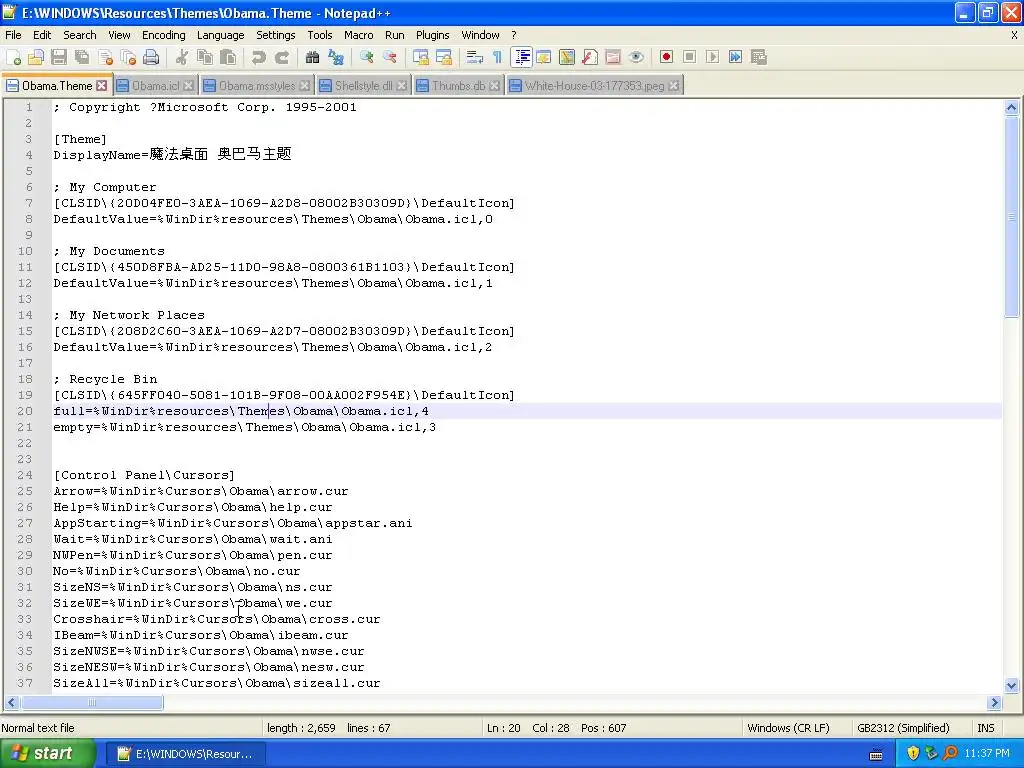Screen dimensions: 1024x768
Task: Open the Windows start button
Action: (x=48, y=754)
